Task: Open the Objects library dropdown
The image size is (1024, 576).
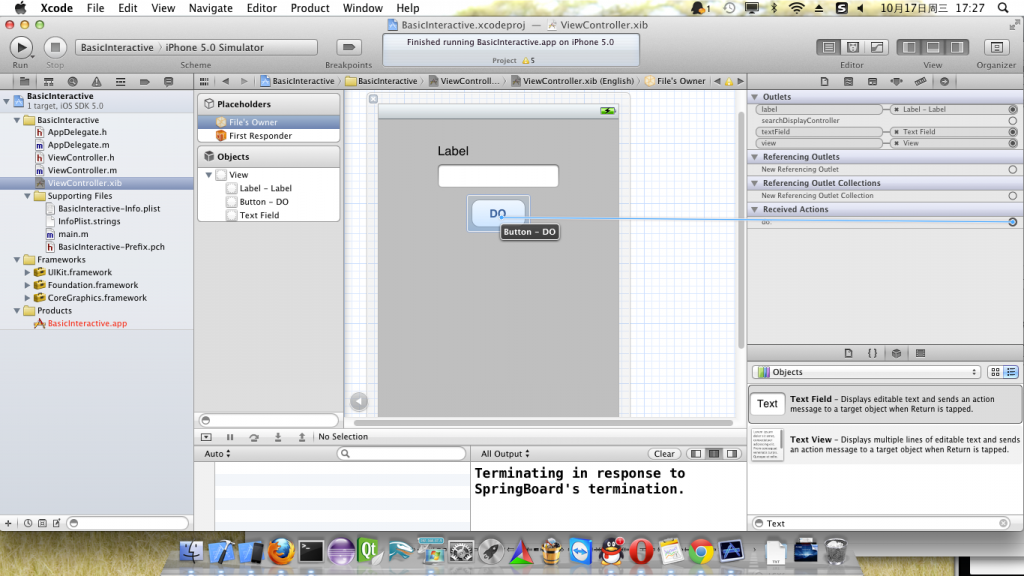Action: [867, 372]
